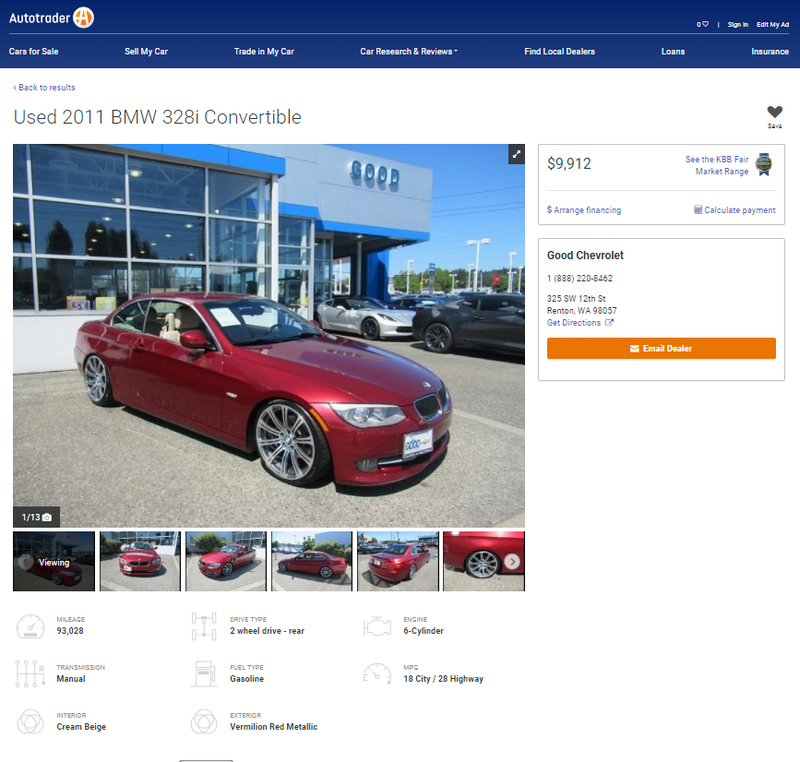
Task: Click the 18 City / 28 Highway value
Action: (x=443, y=679)
